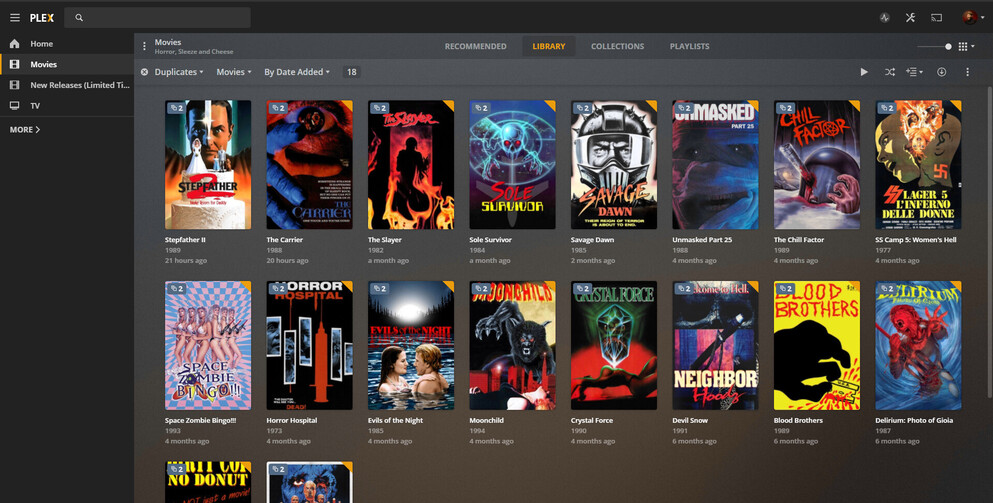Click the 18 items count badge
The width and height of the screenshot is (993, 503).
(351, 72)
